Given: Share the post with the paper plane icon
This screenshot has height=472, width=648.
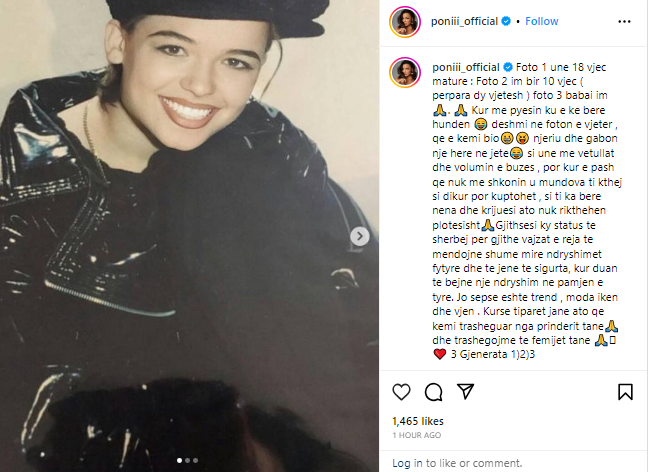Looking at the screenshot, I should tap(465, 391).
